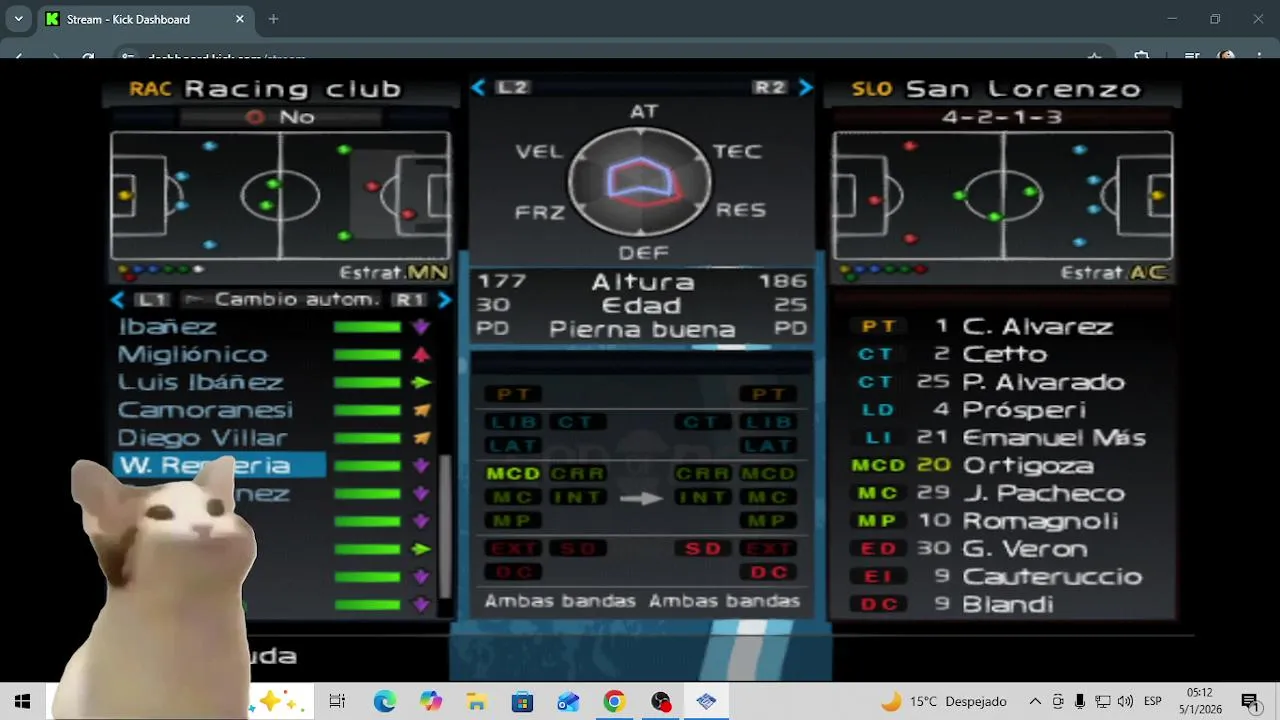Click the stamina bar for W. Renteria

[367, 466]
